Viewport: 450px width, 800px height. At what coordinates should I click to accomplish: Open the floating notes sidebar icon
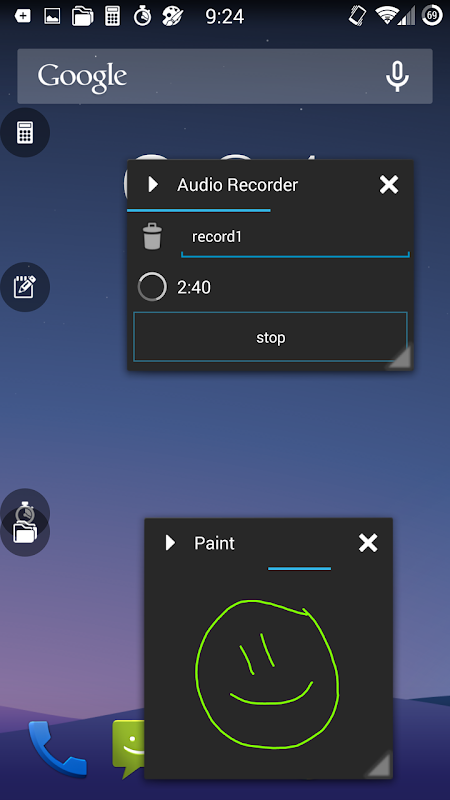point(25,287)
